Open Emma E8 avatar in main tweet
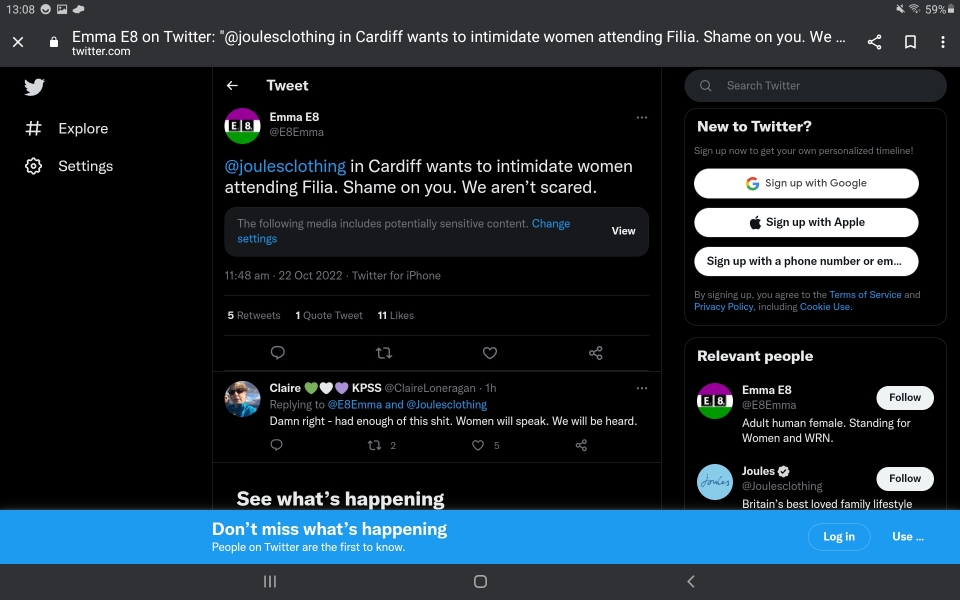The image size is (960, 600). [242, 126]
